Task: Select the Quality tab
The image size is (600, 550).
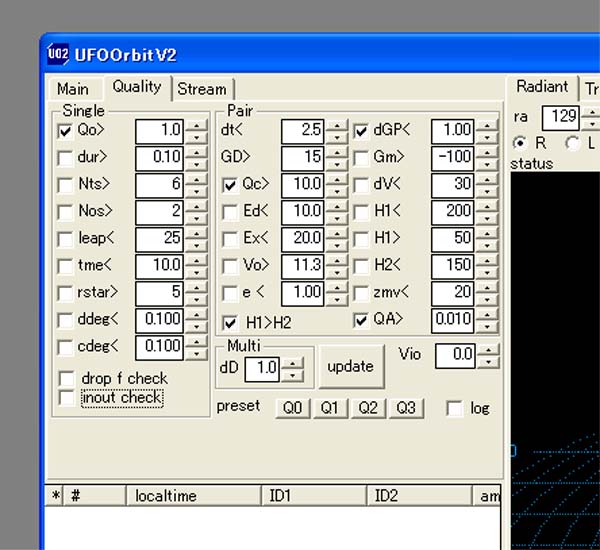Action: click(137, 87)
